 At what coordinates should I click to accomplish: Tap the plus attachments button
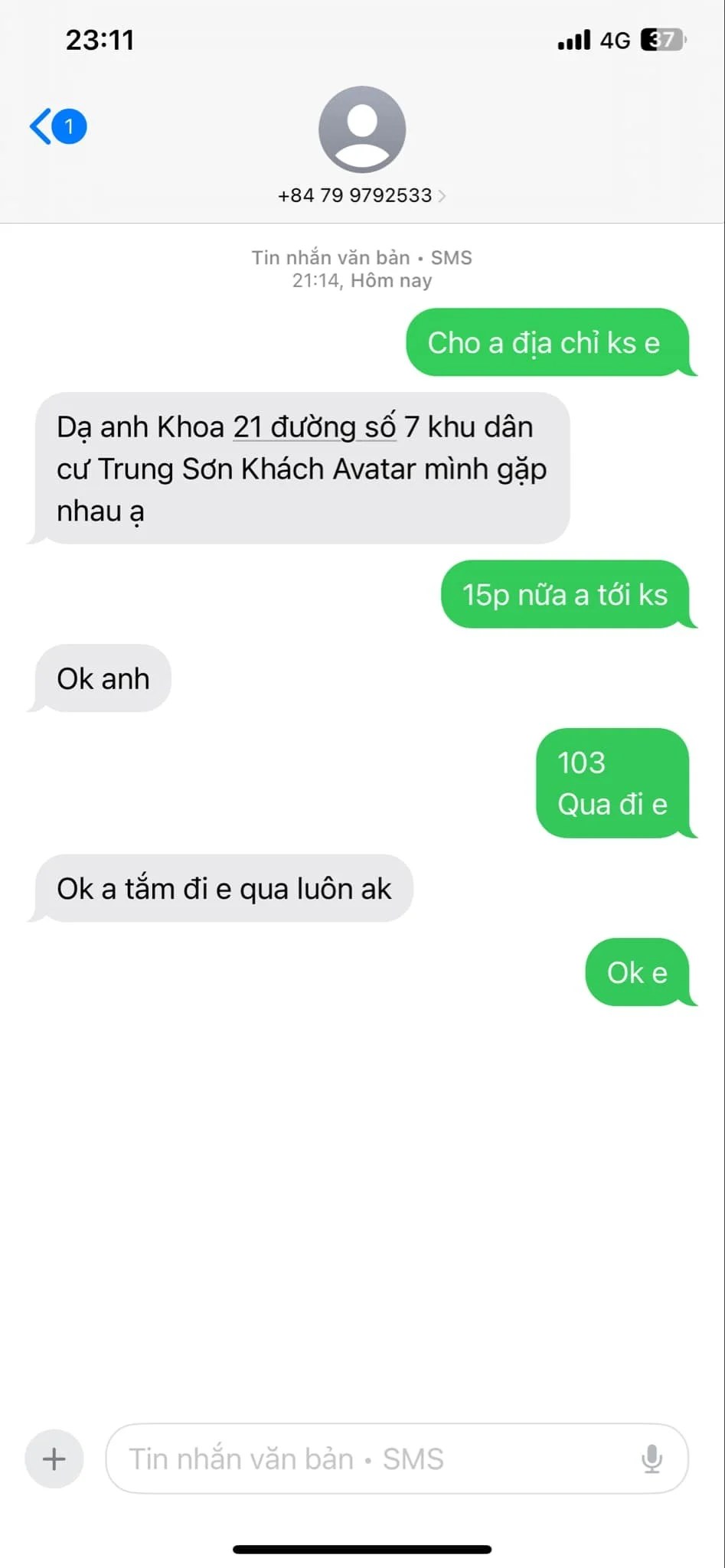click(54, 1459)
